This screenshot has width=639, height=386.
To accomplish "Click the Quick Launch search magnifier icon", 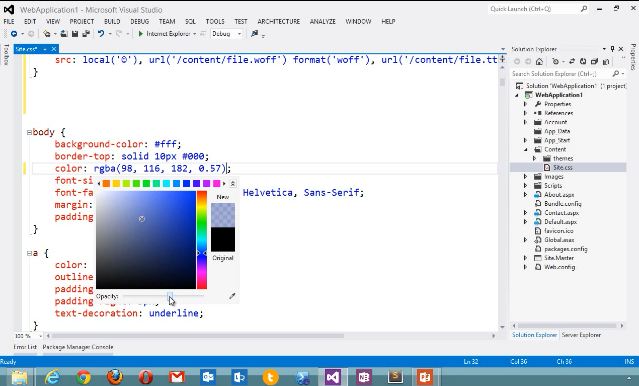I will [584, 9].
